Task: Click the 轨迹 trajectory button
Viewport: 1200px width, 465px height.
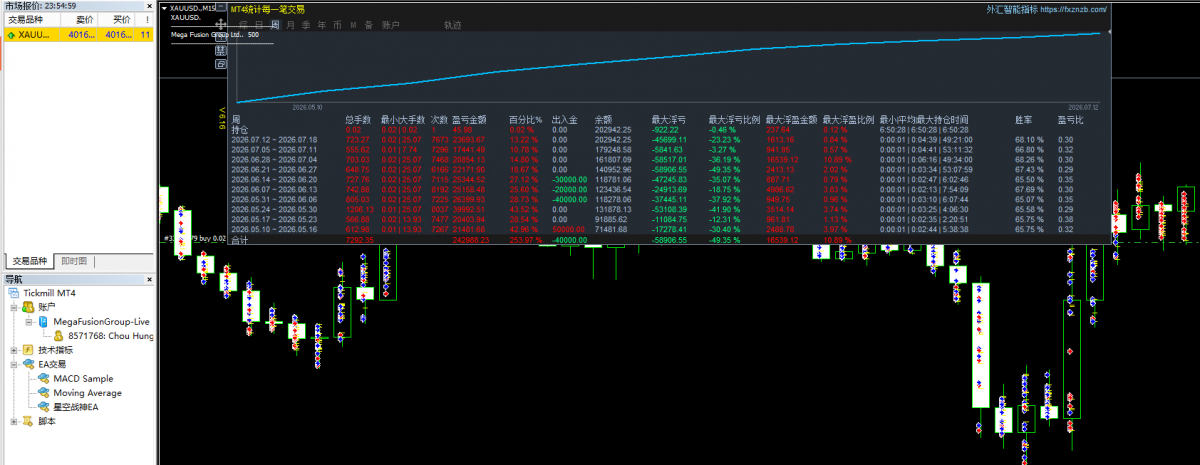Action: pyautogui.click(x=453, y=23)
